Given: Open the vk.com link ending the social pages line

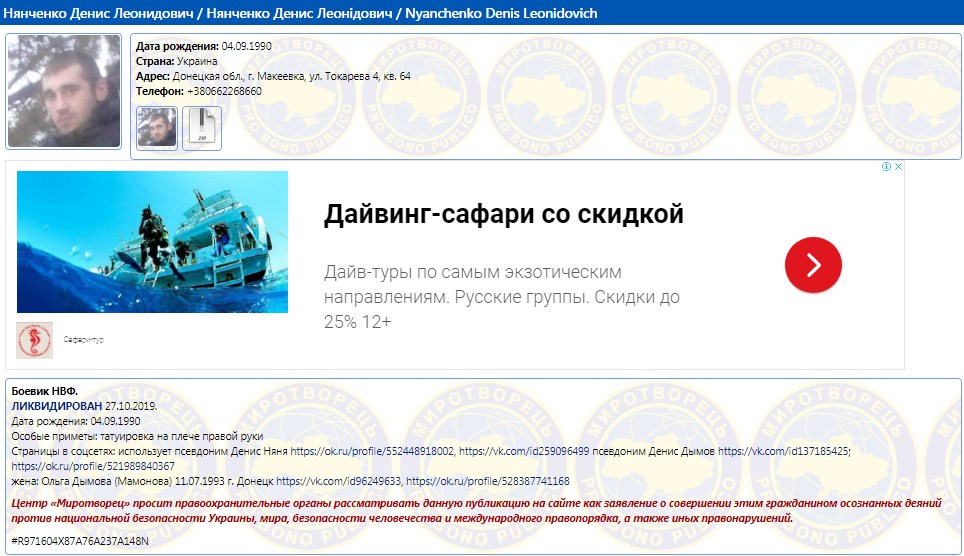Looking at the screenshot, I should [783, 451].
